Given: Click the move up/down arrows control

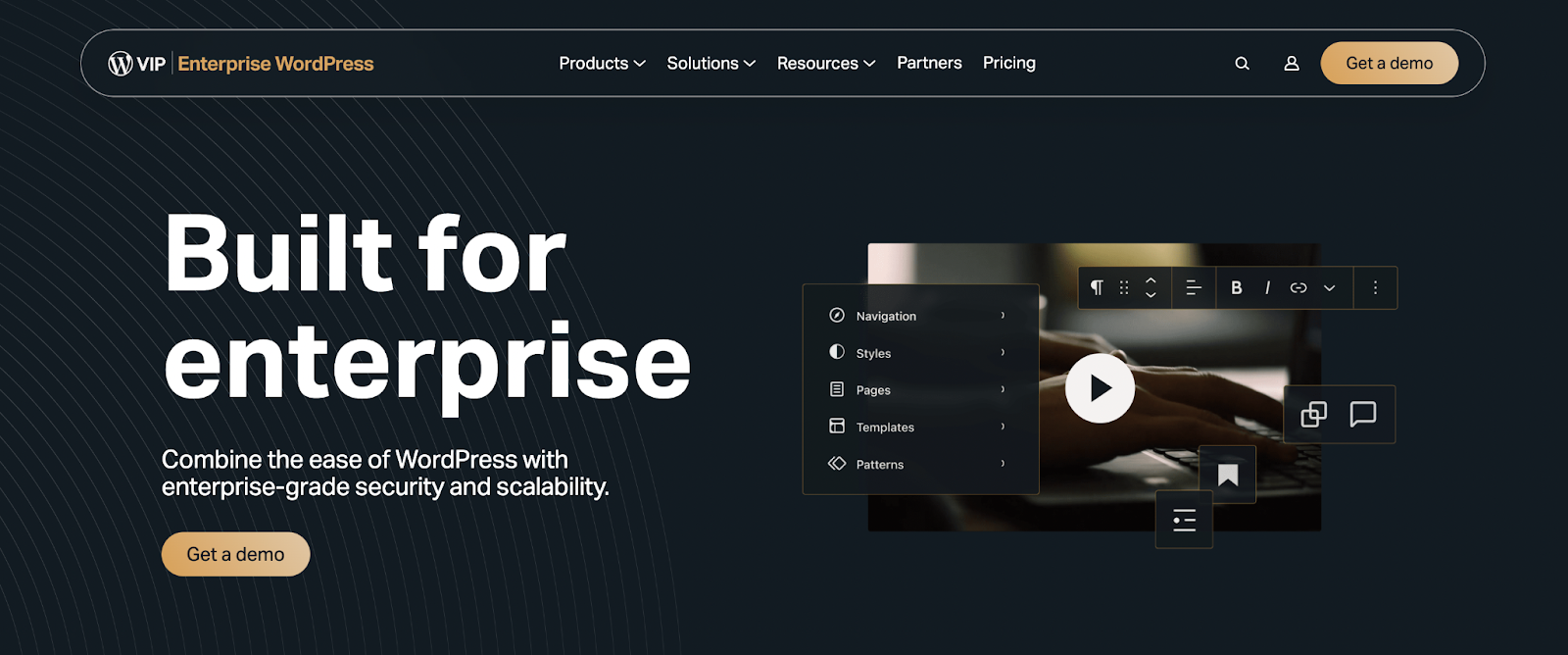Looking at the screenshot, I should click(x=1151, y=287).
